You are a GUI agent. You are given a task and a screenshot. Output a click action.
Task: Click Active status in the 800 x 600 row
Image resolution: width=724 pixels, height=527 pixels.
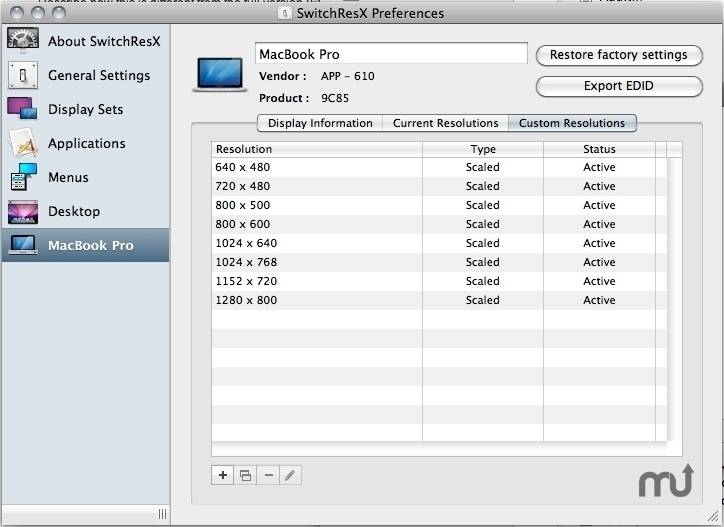[599, 224]
